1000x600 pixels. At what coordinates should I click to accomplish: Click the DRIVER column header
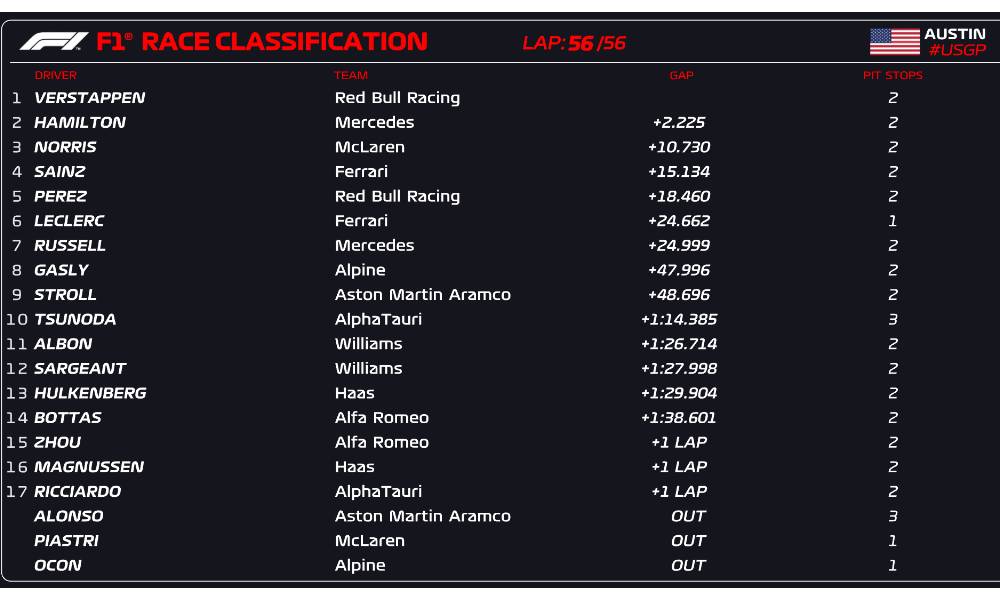(x=55, y=75)
